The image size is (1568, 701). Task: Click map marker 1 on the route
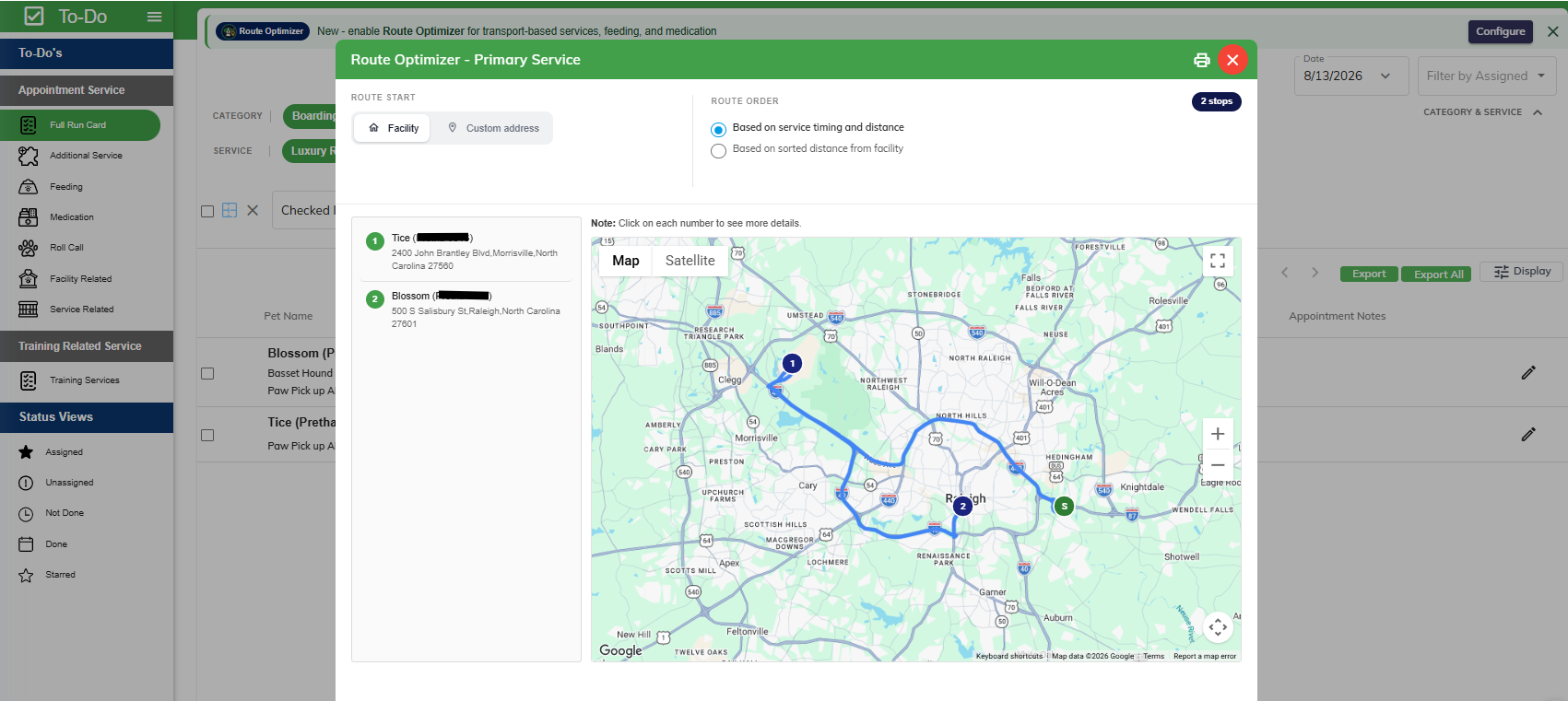click(792, 364)
